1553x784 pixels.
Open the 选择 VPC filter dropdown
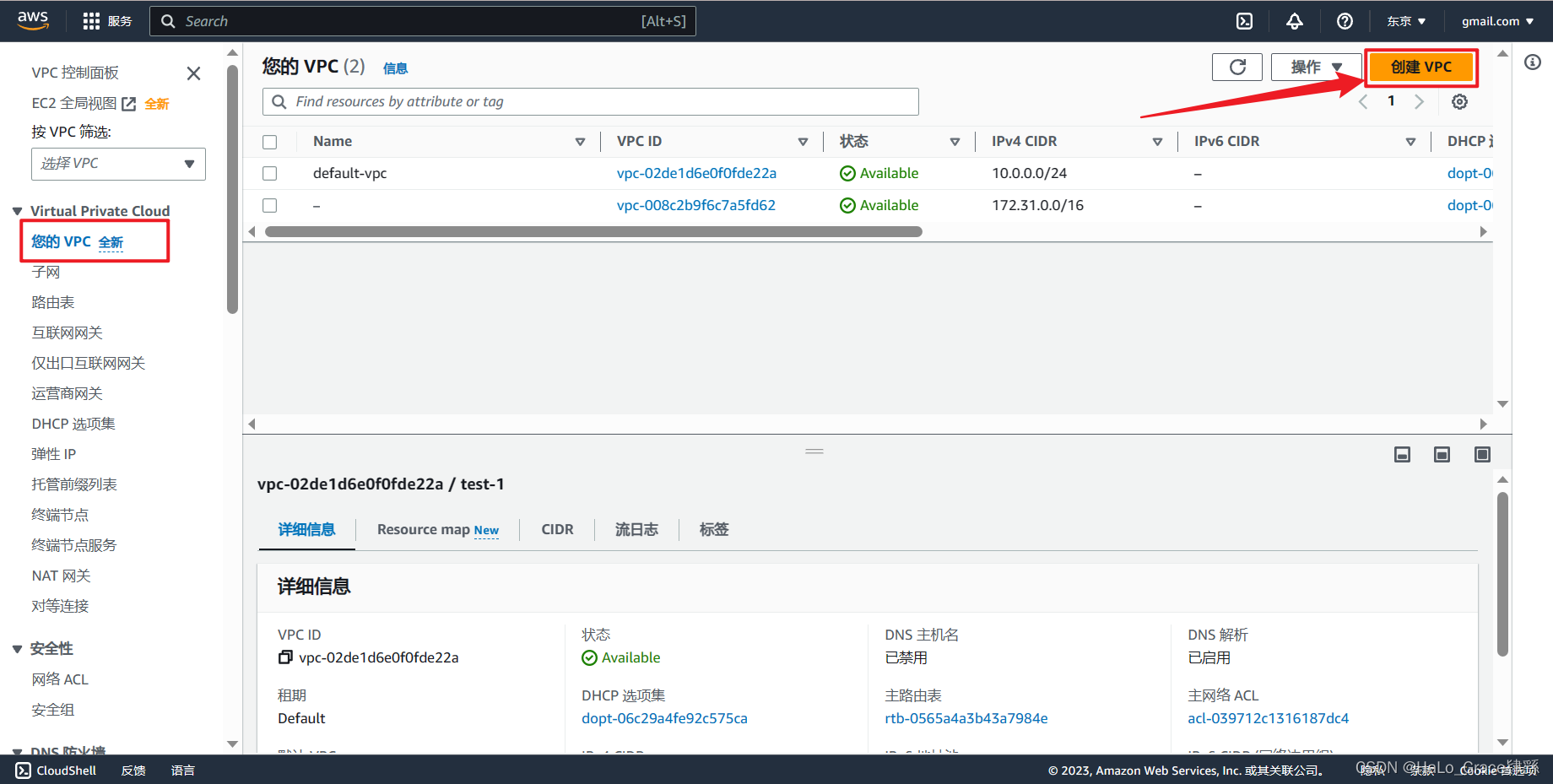118,164
